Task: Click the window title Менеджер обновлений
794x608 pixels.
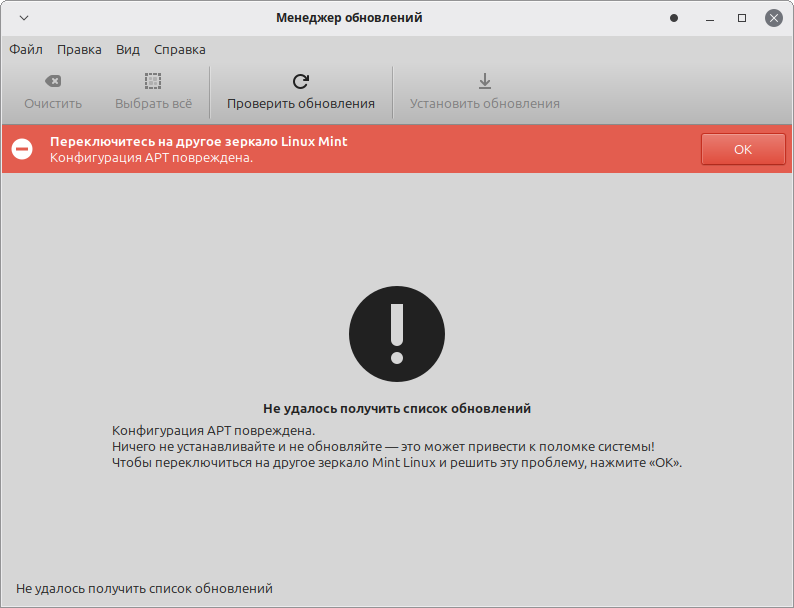Action: pyautogui.click(x=349, y=18)
